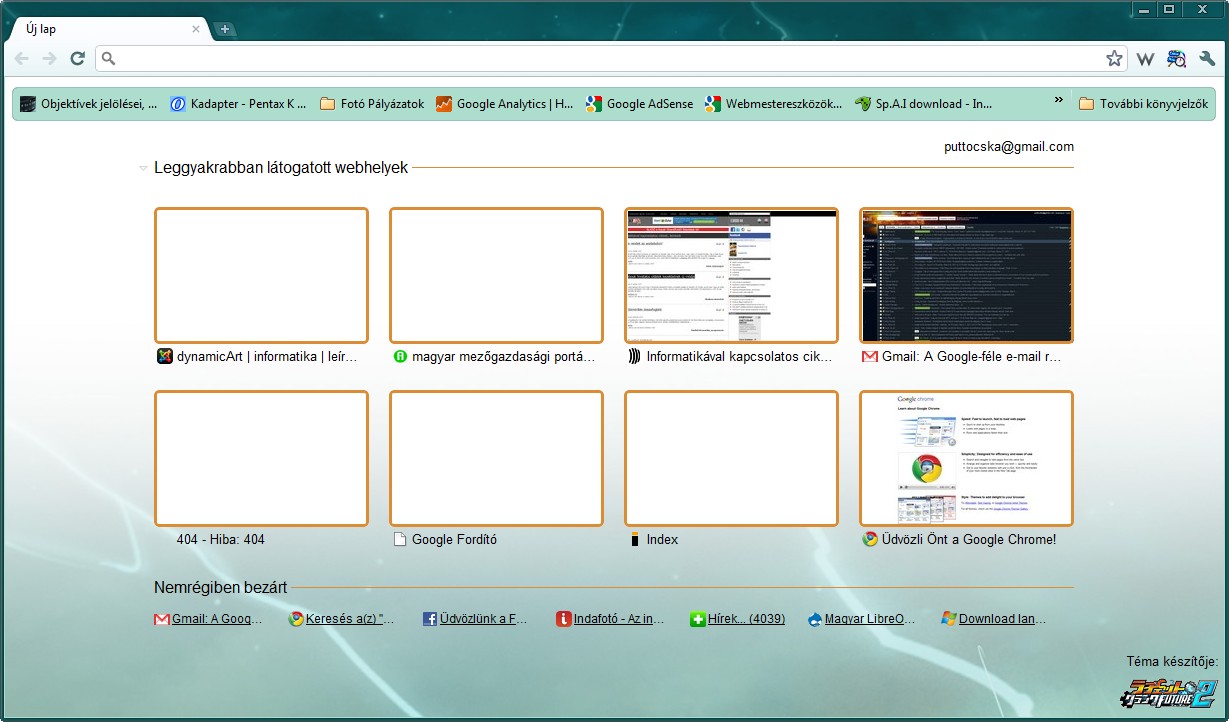The image size is (1229, 722).
Task: Open Google AdSense bookmark
Action: coord(640,104)
